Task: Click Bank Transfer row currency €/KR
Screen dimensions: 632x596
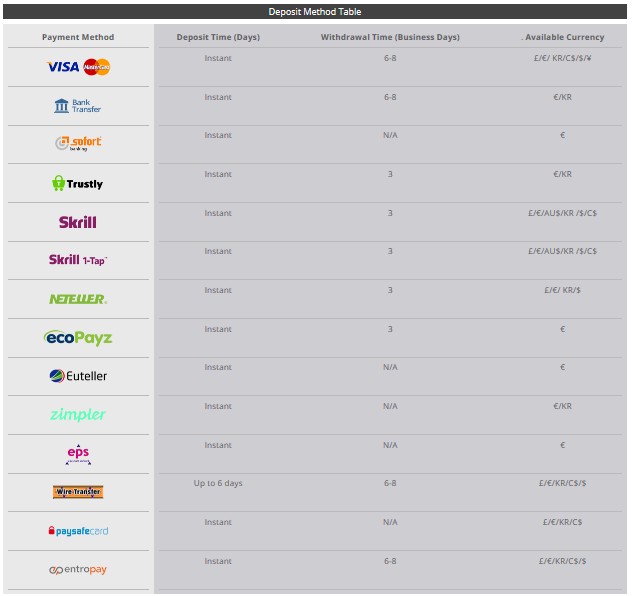Action: tap(563, 97)
